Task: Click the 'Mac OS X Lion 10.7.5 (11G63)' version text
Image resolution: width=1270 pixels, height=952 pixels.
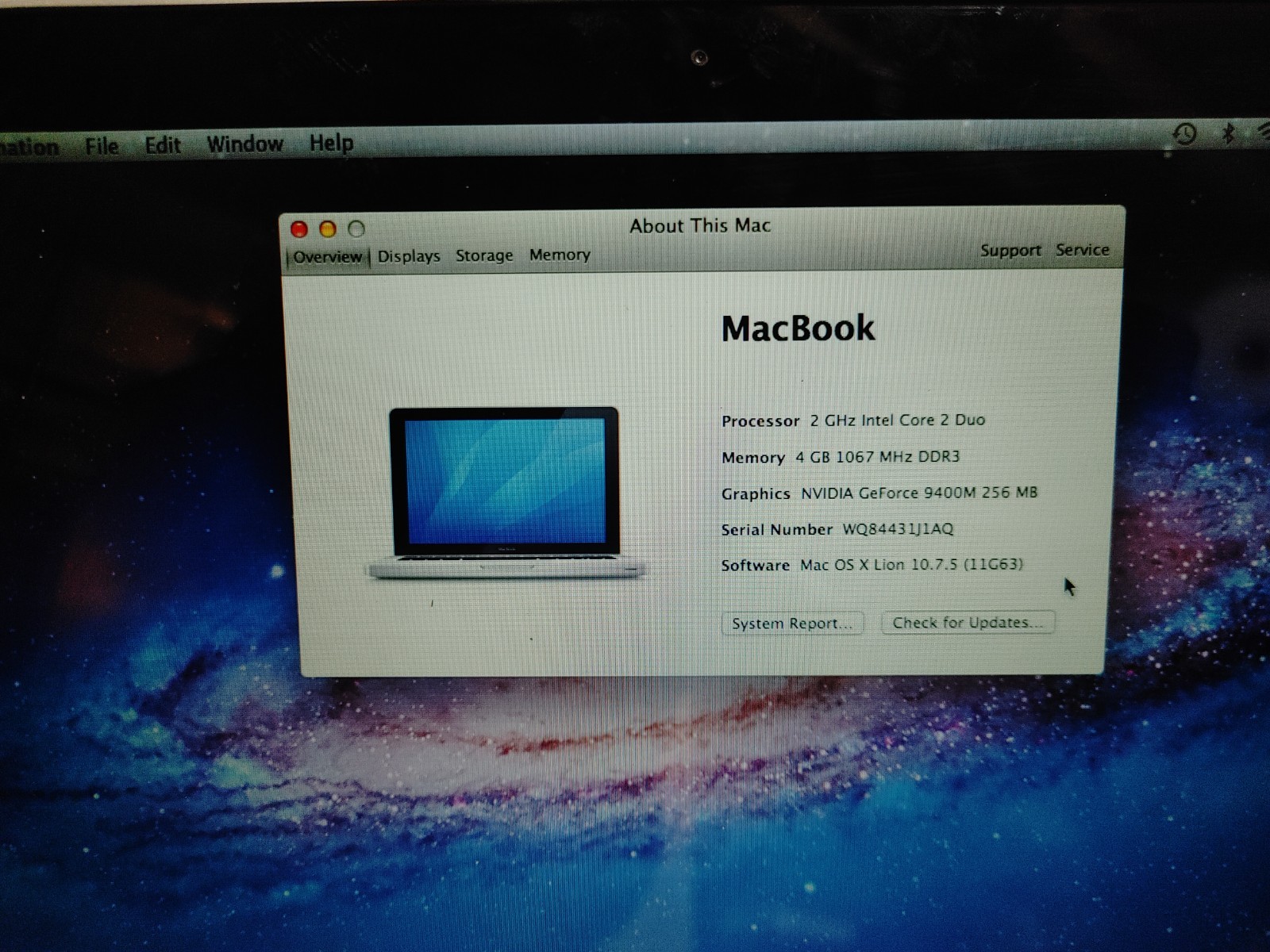Action: click(x=911, y=565)
